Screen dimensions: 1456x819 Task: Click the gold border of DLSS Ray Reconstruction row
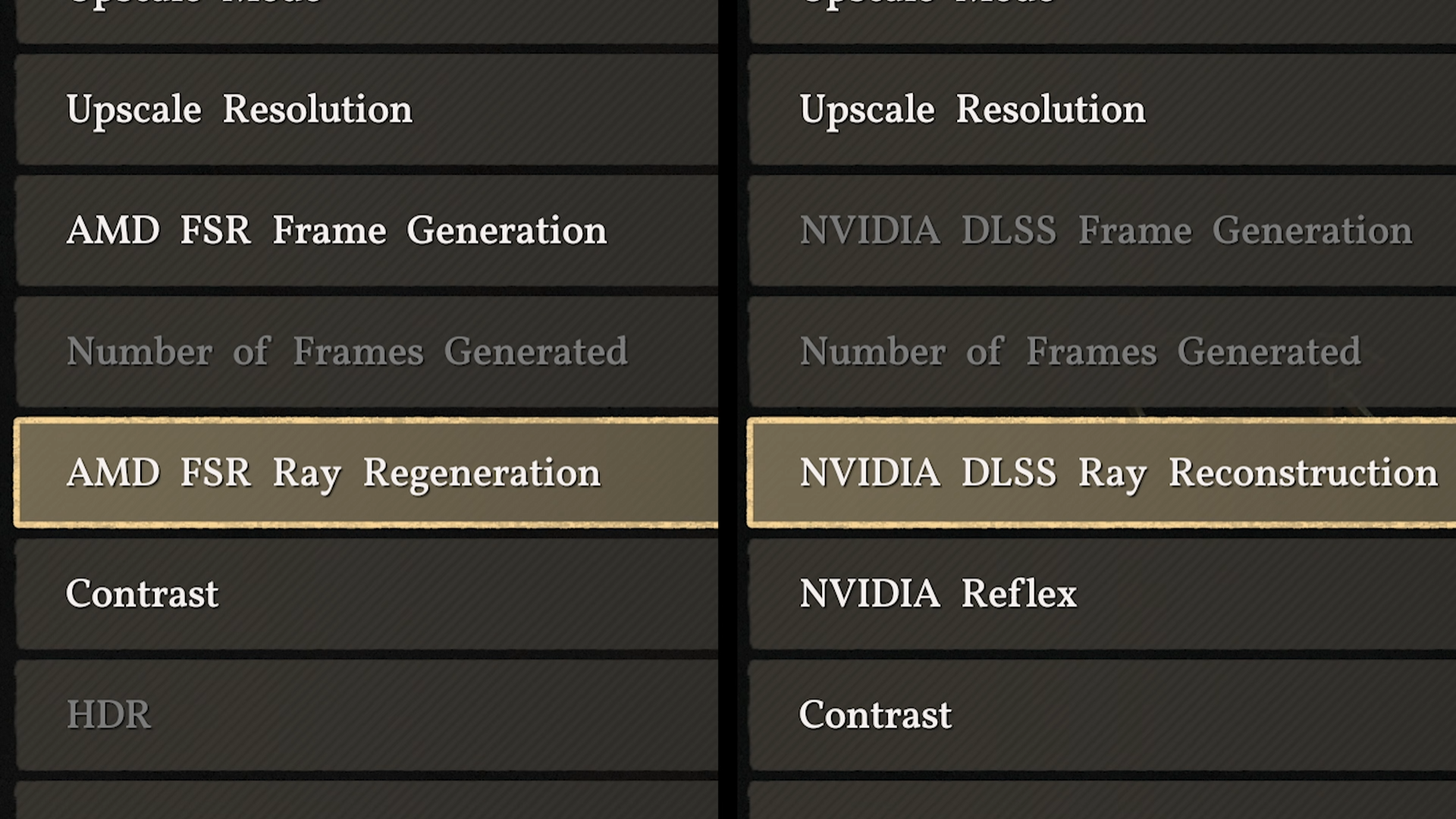click(1100, 420)
